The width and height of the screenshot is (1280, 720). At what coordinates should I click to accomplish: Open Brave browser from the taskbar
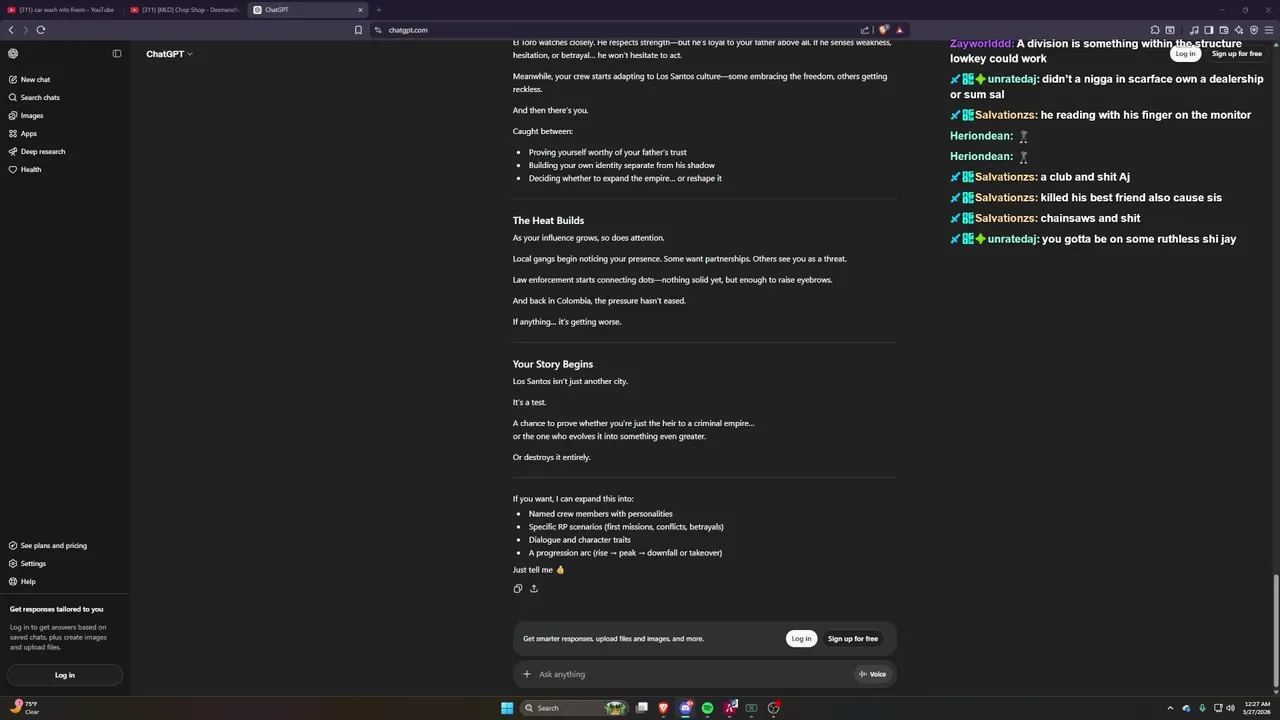663,708
